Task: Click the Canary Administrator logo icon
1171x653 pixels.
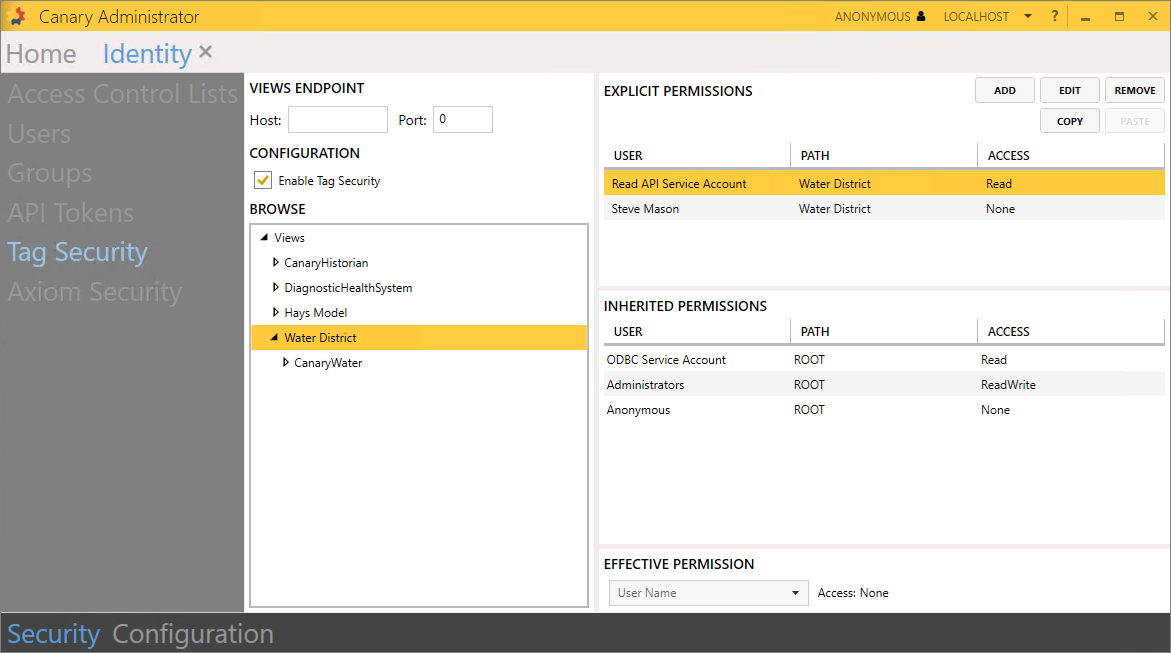Action: 17,16
